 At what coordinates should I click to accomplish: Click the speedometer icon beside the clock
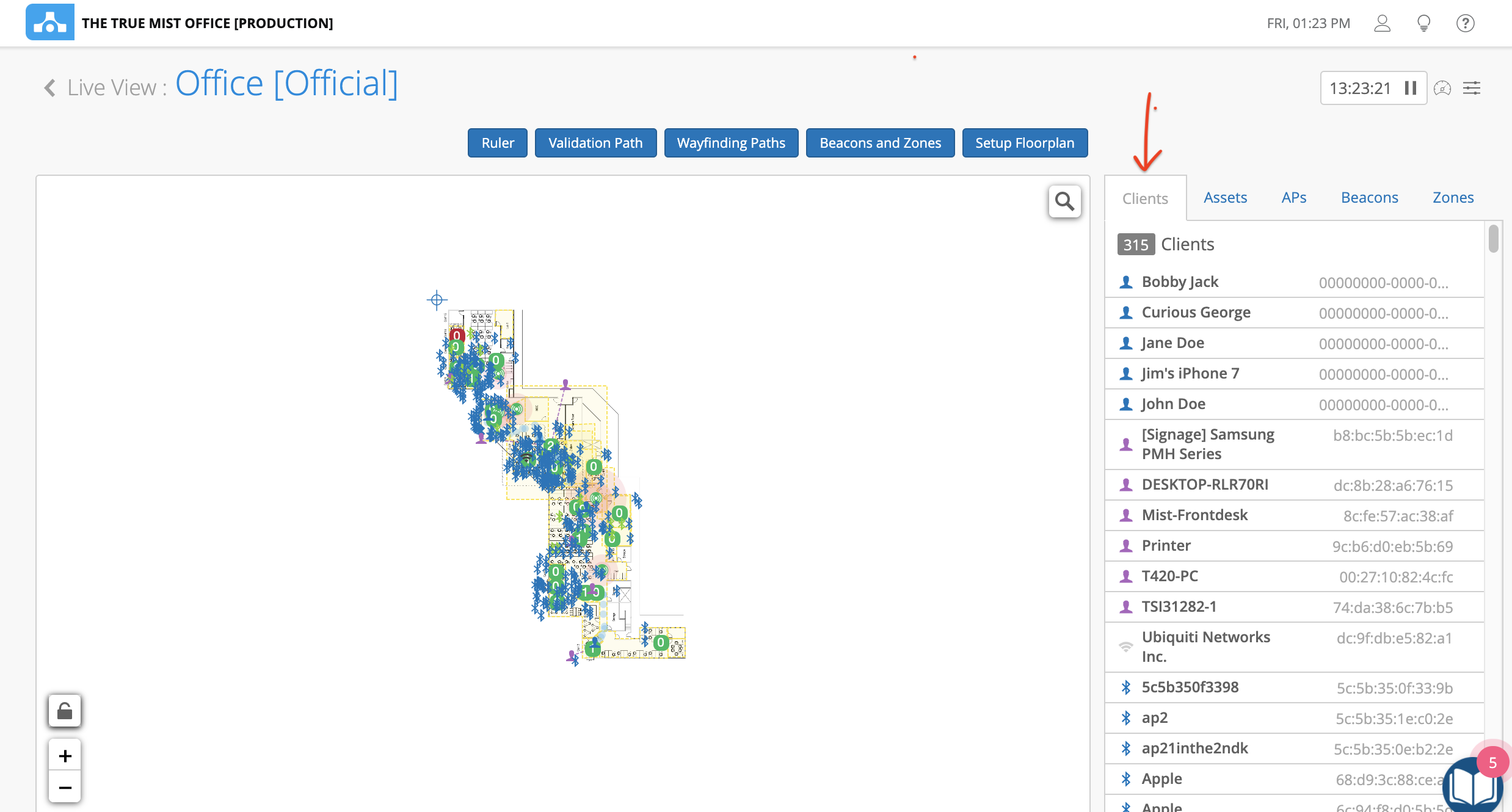click(x=1442, y=88)
